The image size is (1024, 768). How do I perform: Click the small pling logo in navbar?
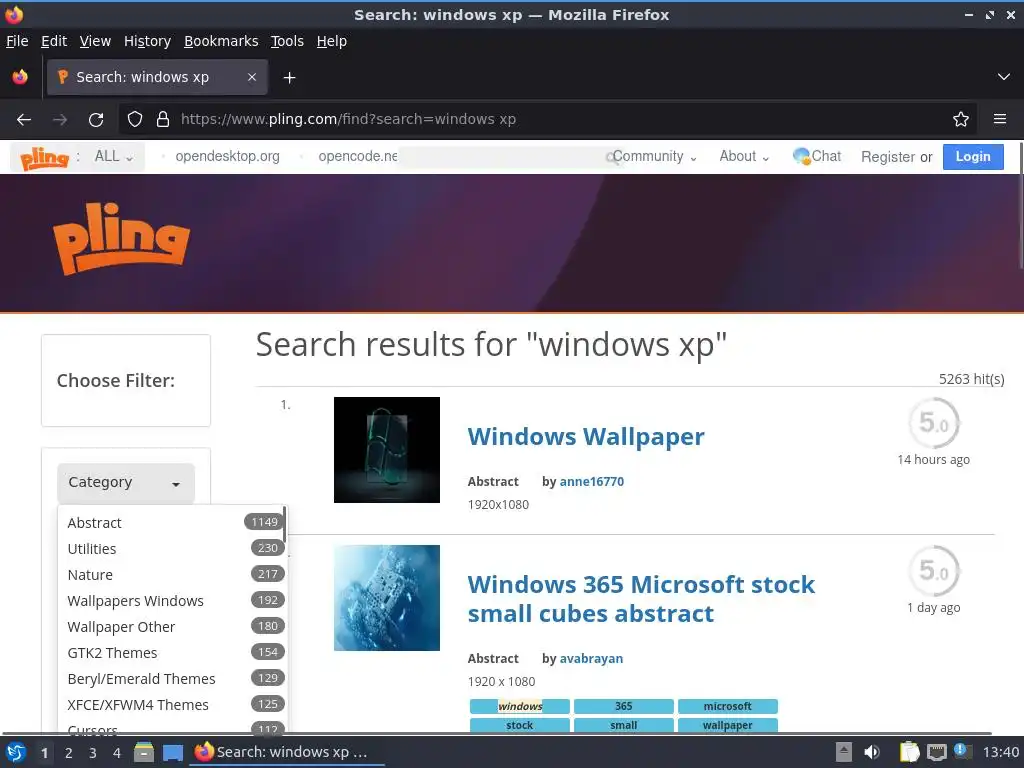[x=44, y=157]
